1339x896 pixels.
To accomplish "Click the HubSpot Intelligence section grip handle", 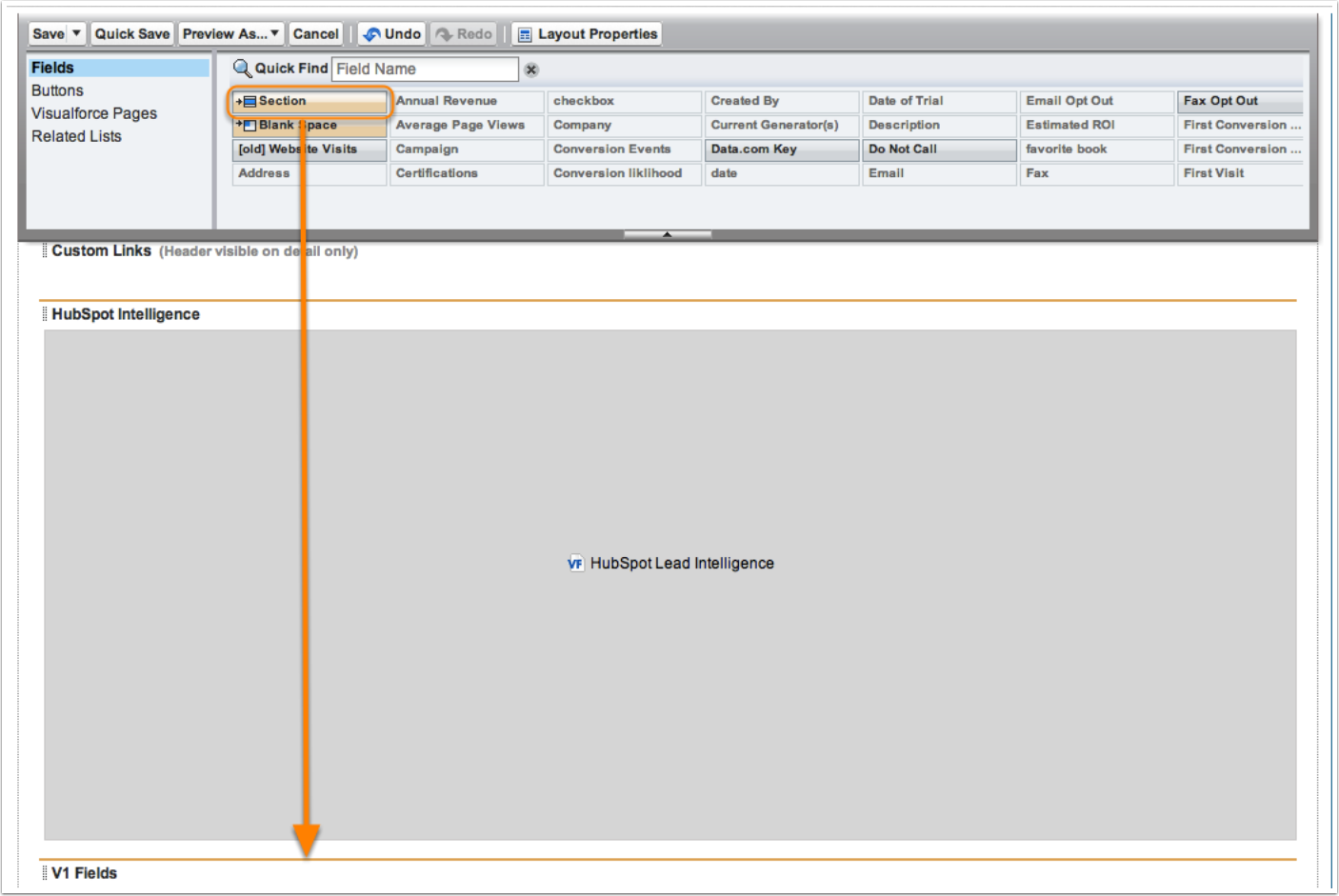I will coord(45,314).
